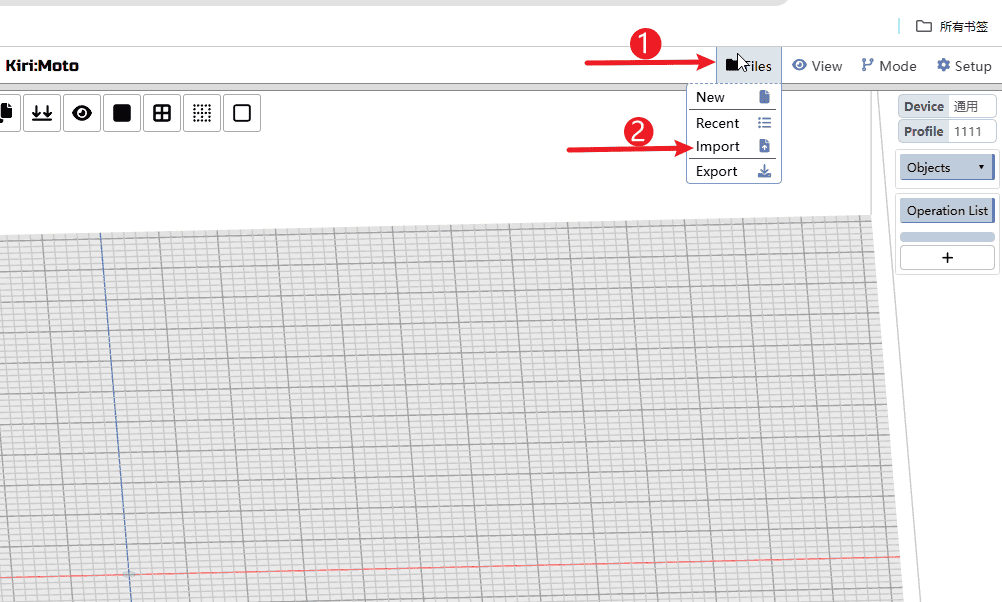
Task: Click the Device field showing 通用
Action: click(x=972, y=106)
